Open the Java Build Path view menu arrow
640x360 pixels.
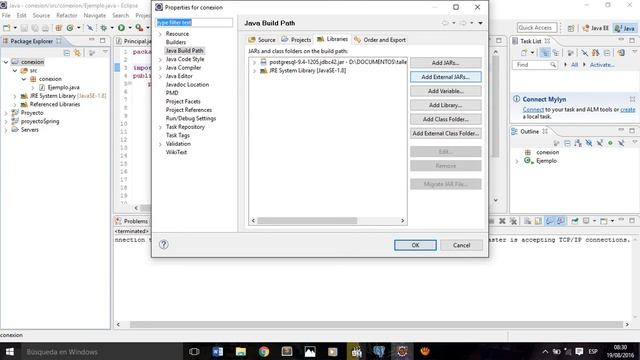[x=480, y=23]
